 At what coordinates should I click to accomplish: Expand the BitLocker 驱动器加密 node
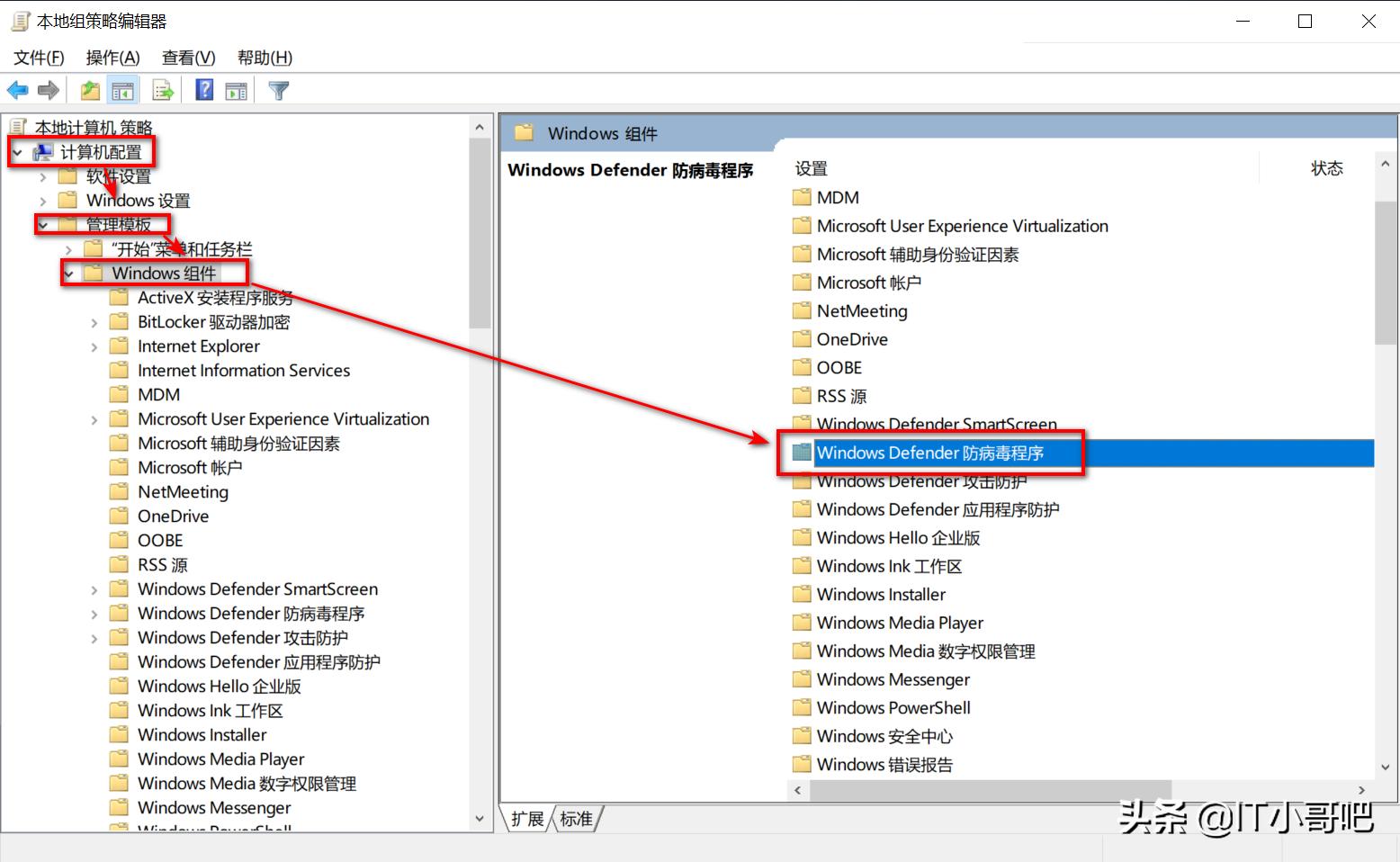(94, 321)
